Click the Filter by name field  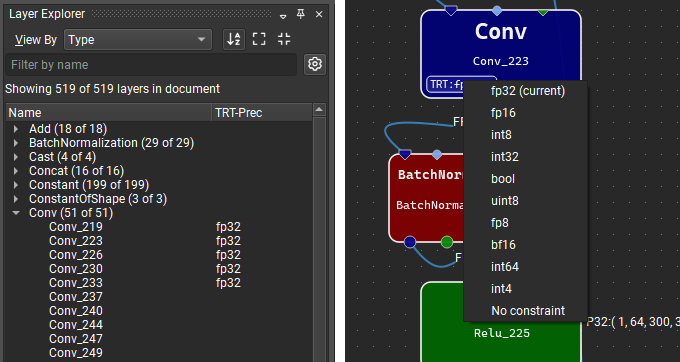pos(151,65)
